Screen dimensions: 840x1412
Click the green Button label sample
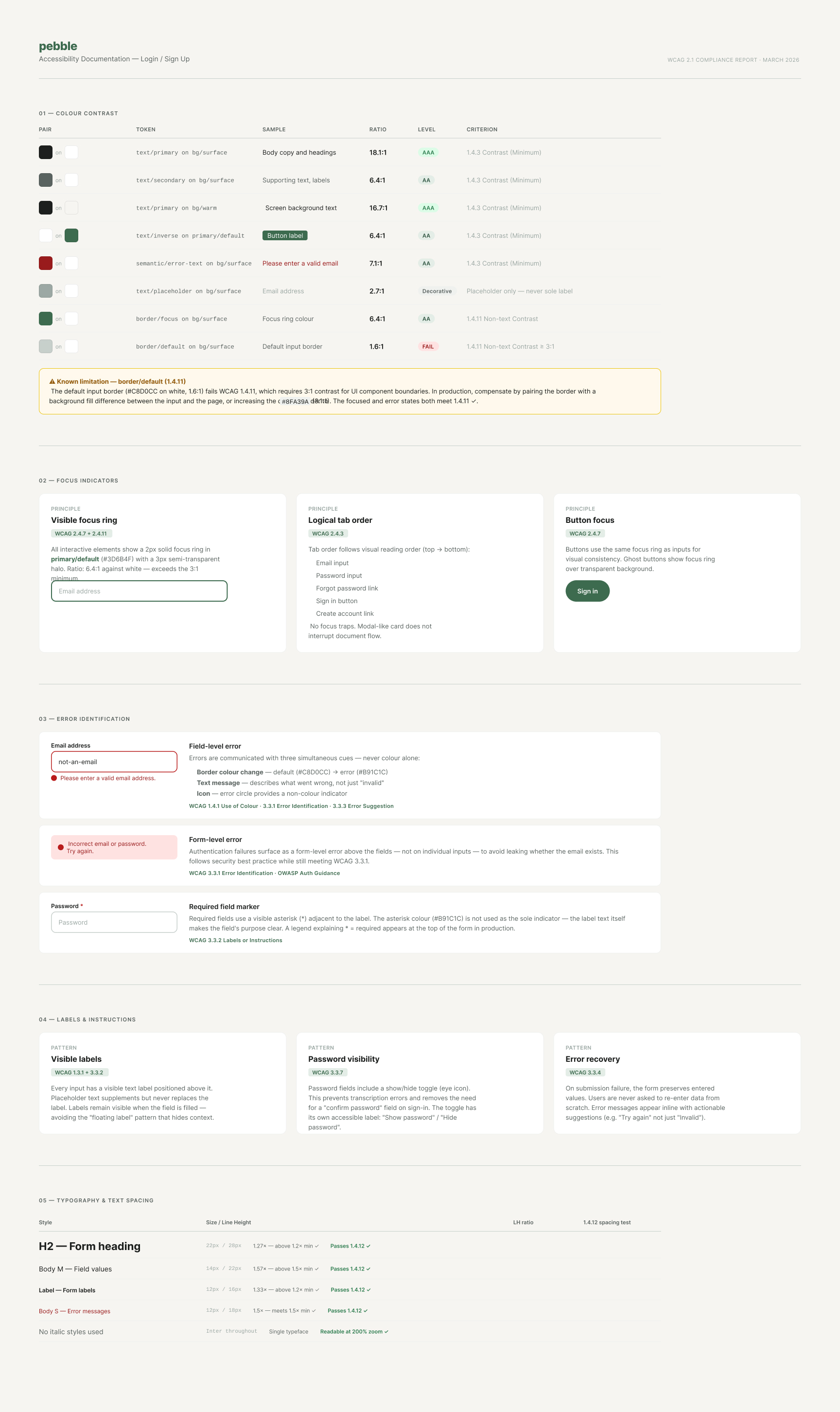pos(285,235)
